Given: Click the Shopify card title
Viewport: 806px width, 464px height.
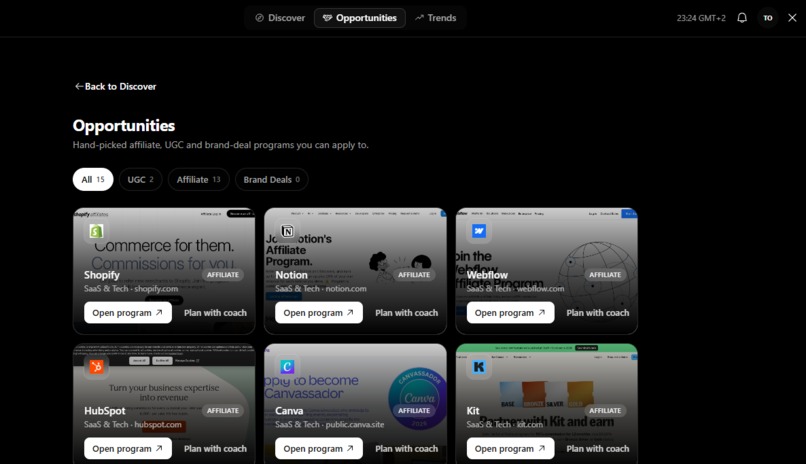Looking at the screenshot, I should click(x=102, y=275).
